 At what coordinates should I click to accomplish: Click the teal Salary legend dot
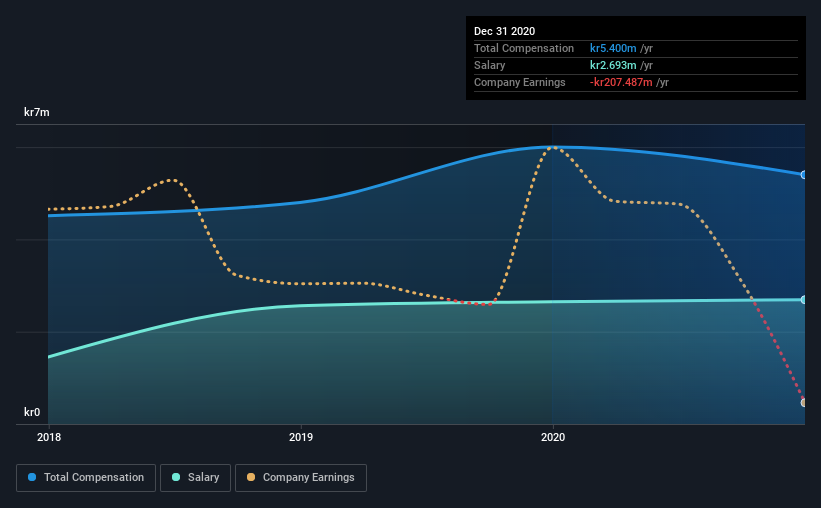point(176,477)
